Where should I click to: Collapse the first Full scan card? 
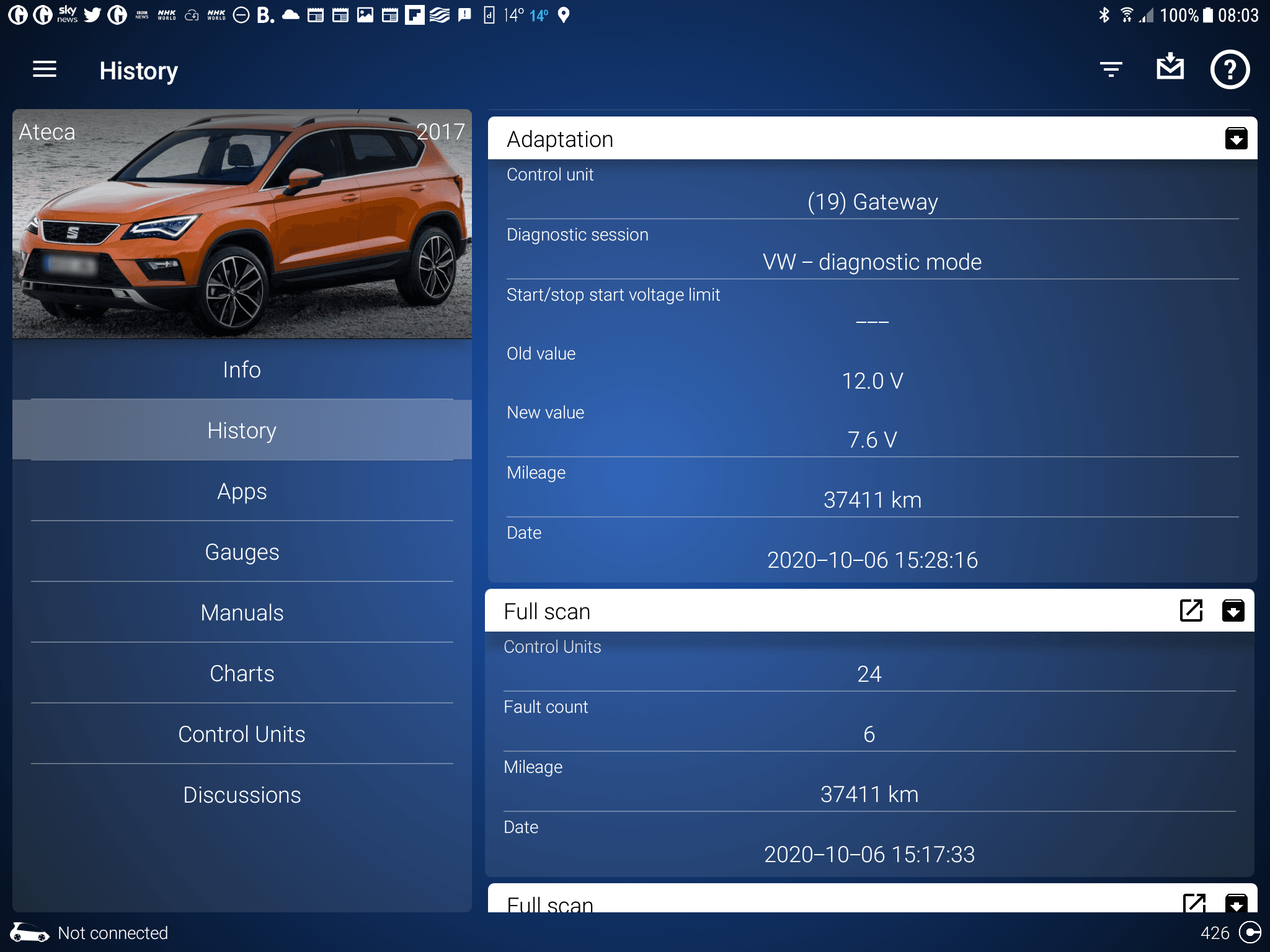[1233, 610]
